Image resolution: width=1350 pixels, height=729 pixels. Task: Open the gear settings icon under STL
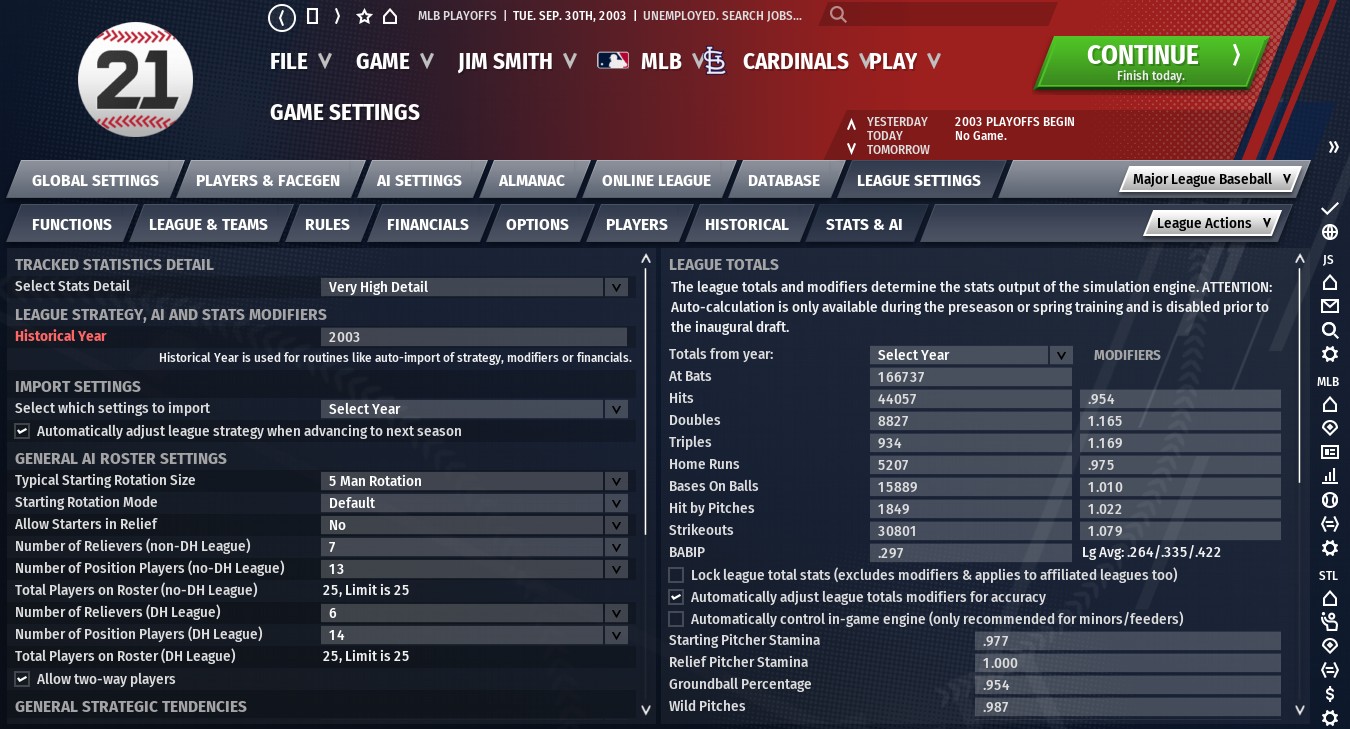tap(1329, 718)
